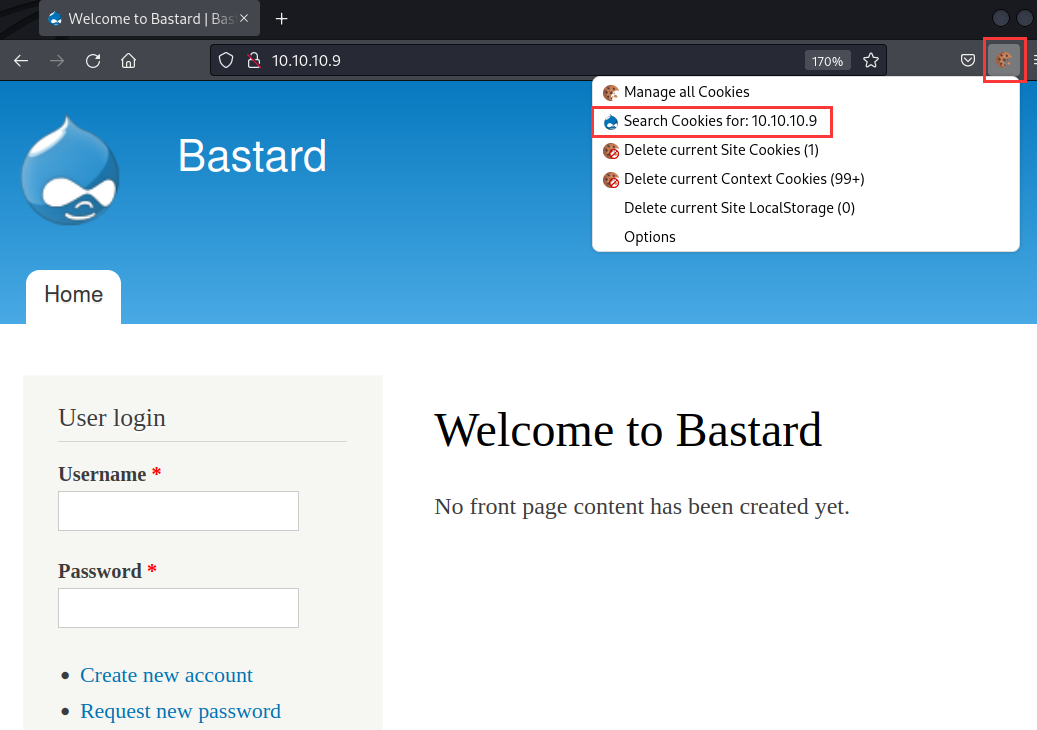Select Manage all Cookies menu entry

(686, 92)
